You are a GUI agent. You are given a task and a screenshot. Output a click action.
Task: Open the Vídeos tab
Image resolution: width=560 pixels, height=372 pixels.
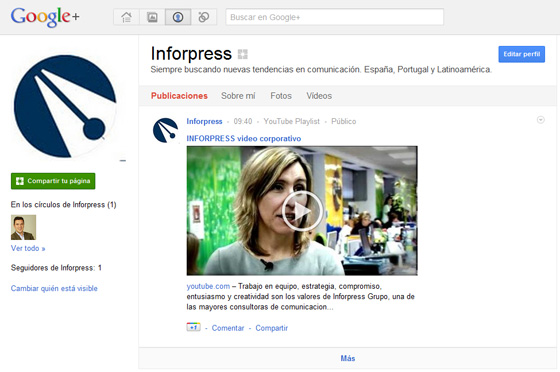[319, 96]
